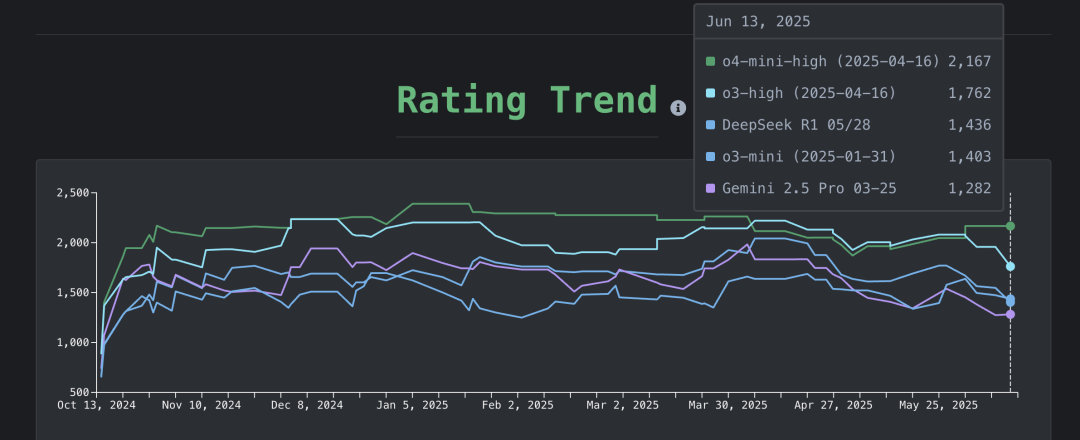Click the purple Gemini 2.5 Pro swatch
Screen dimensions: 1080x440
[711, 188]
